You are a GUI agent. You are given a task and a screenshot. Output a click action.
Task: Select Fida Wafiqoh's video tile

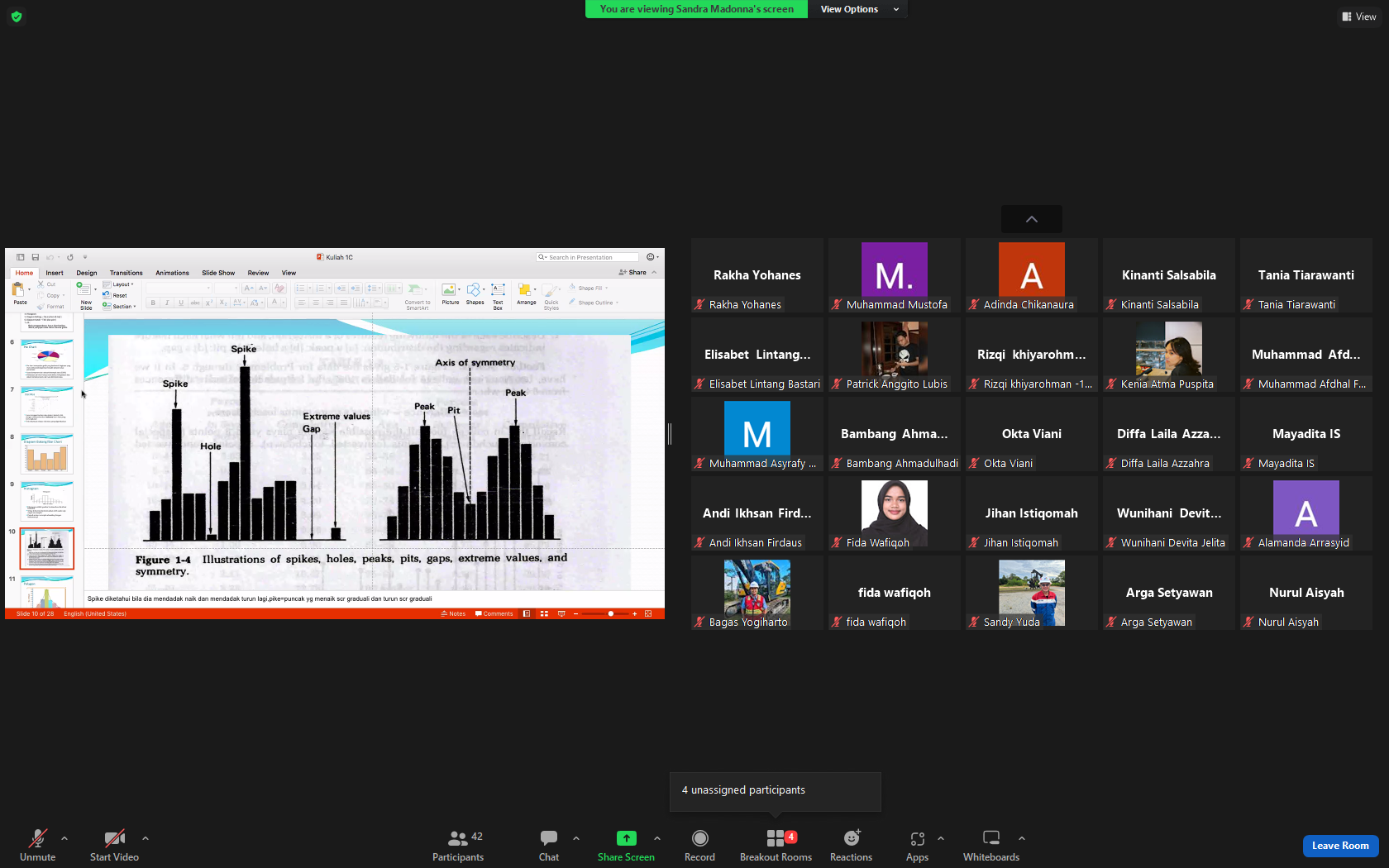(x=895, y=513)
